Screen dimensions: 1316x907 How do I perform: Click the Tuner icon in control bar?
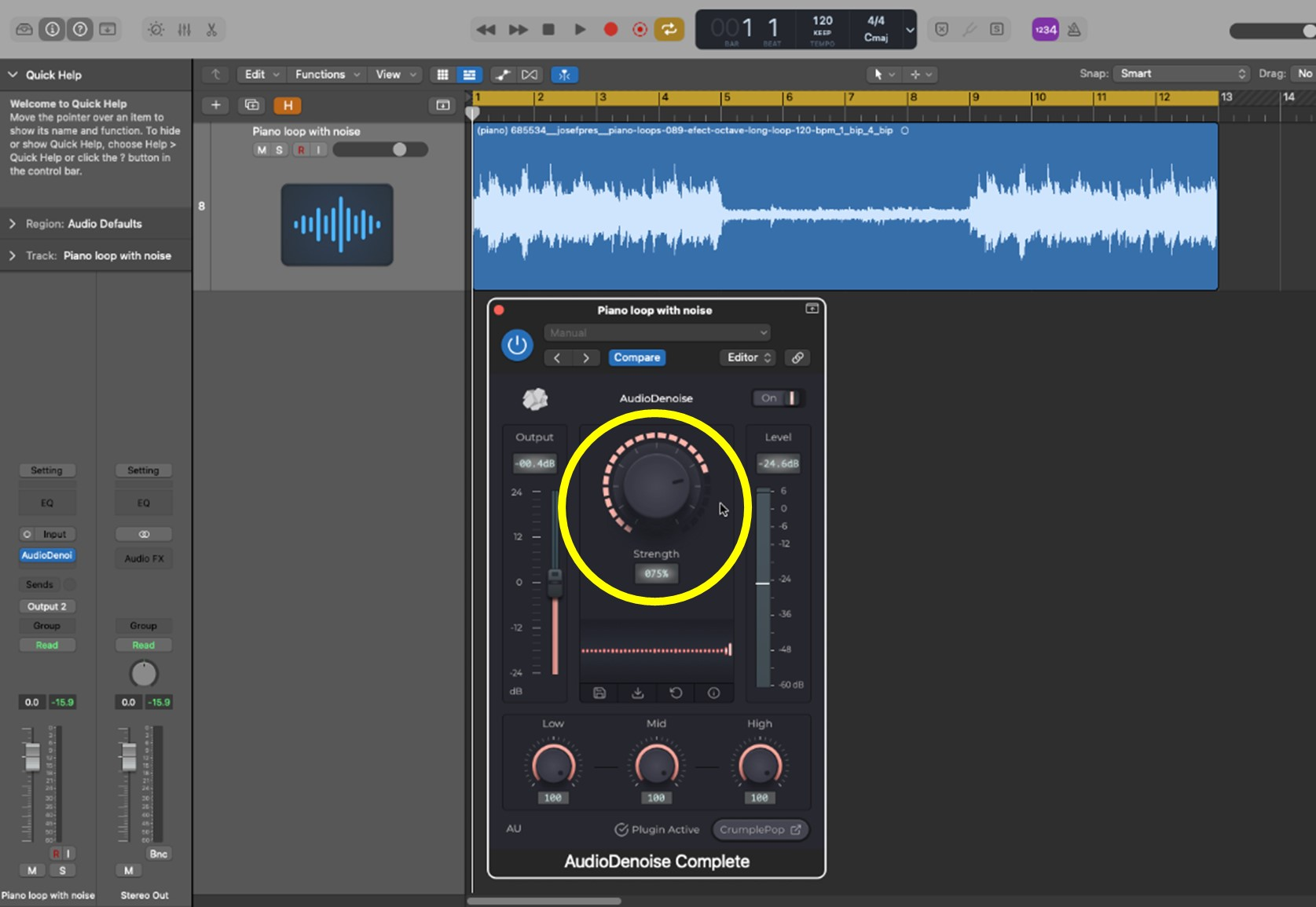coord(970,30)
